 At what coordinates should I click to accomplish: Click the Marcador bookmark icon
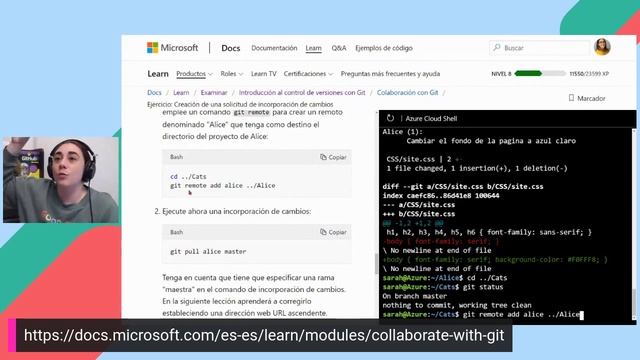571,98
